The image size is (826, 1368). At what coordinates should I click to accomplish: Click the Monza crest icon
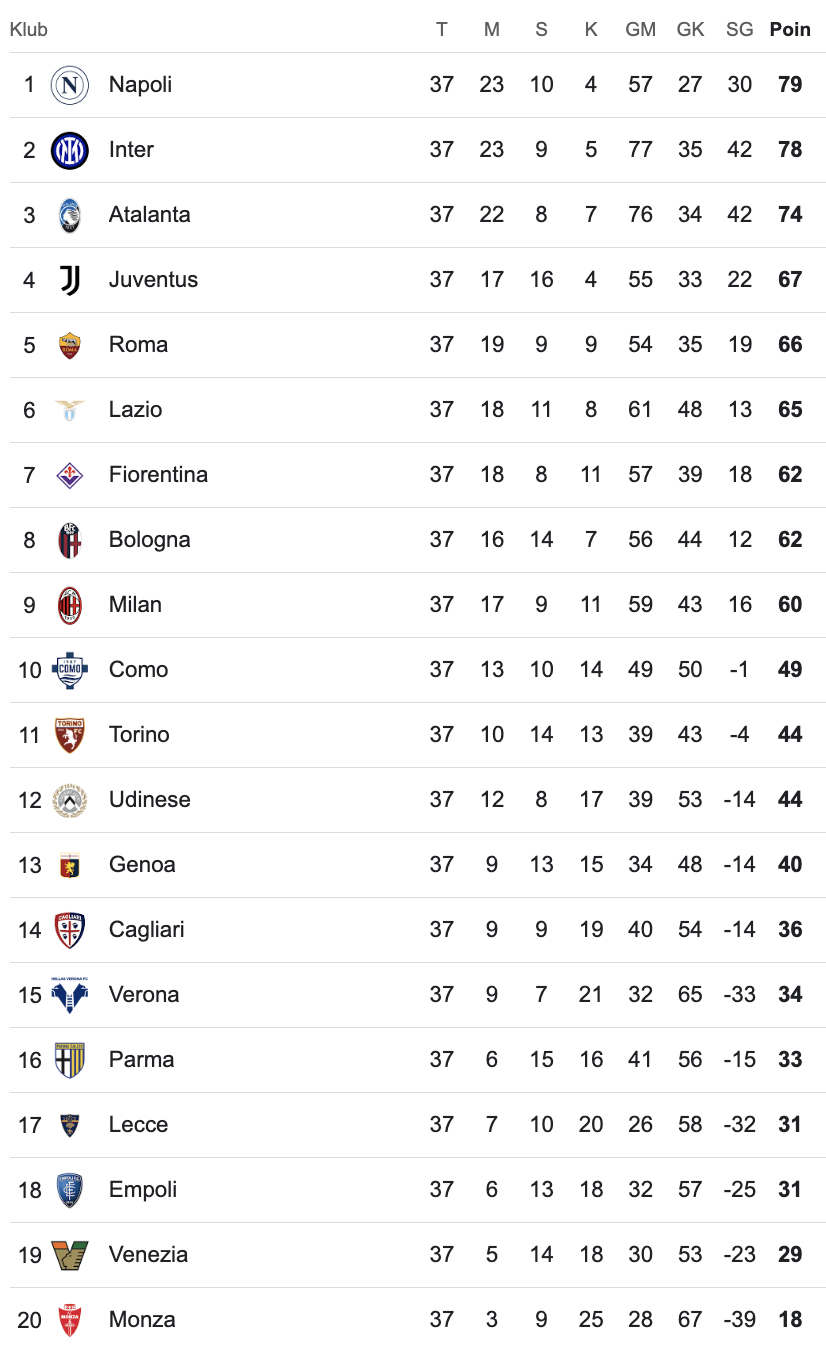[x=70, y=1320]
